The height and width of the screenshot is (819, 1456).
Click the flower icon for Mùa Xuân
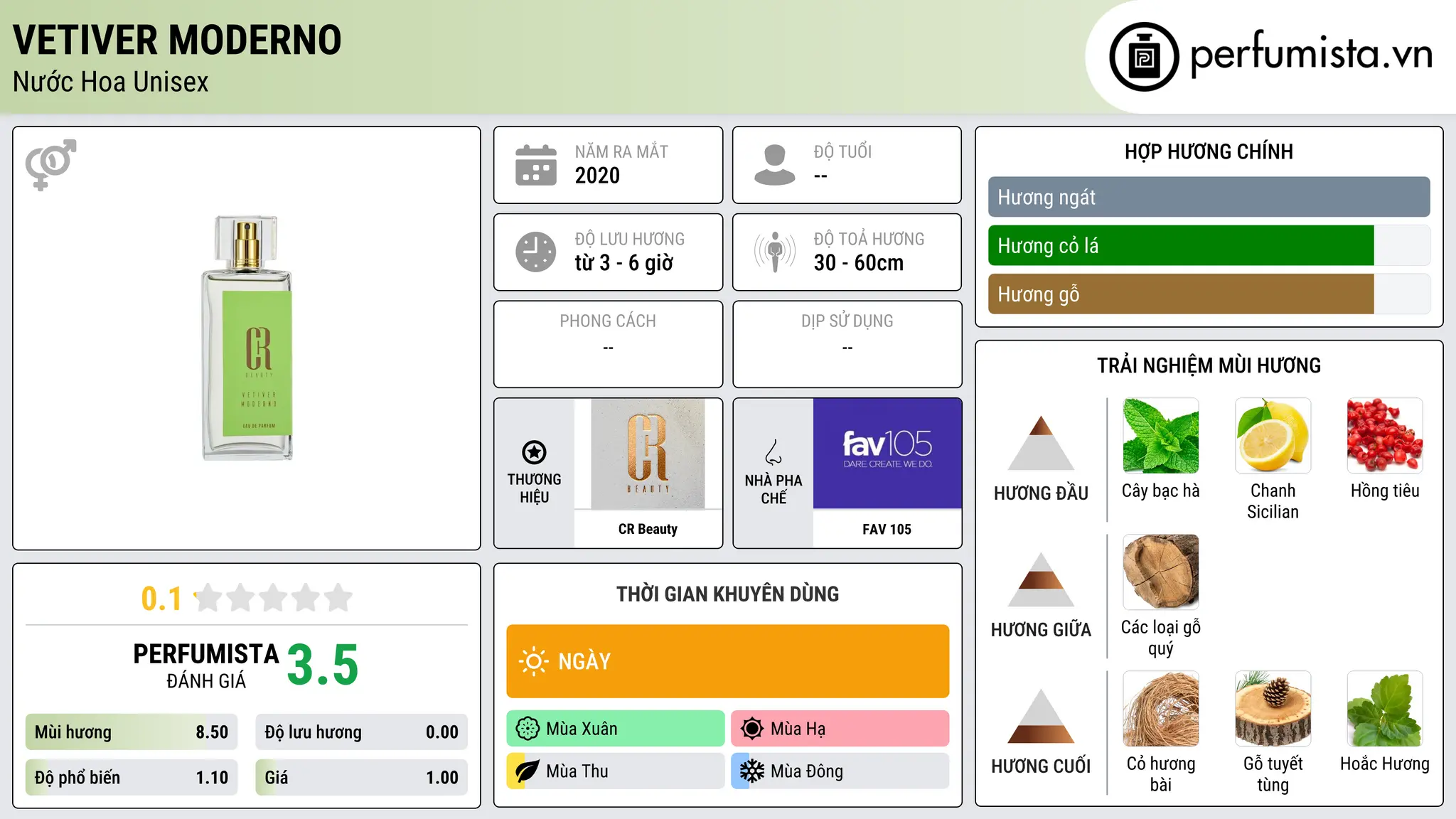point(528,729)
